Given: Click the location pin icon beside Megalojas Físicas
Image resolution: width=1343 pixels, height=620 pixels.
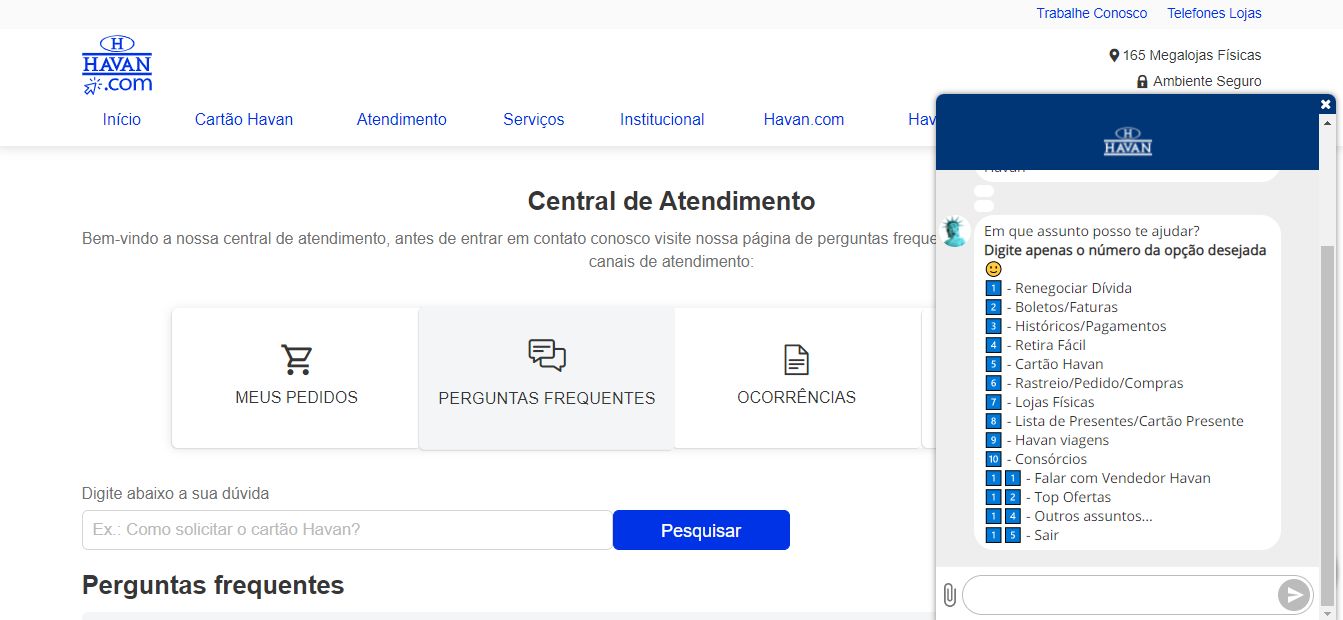Looking at the screenshot, I should [x=1114, y=56].
